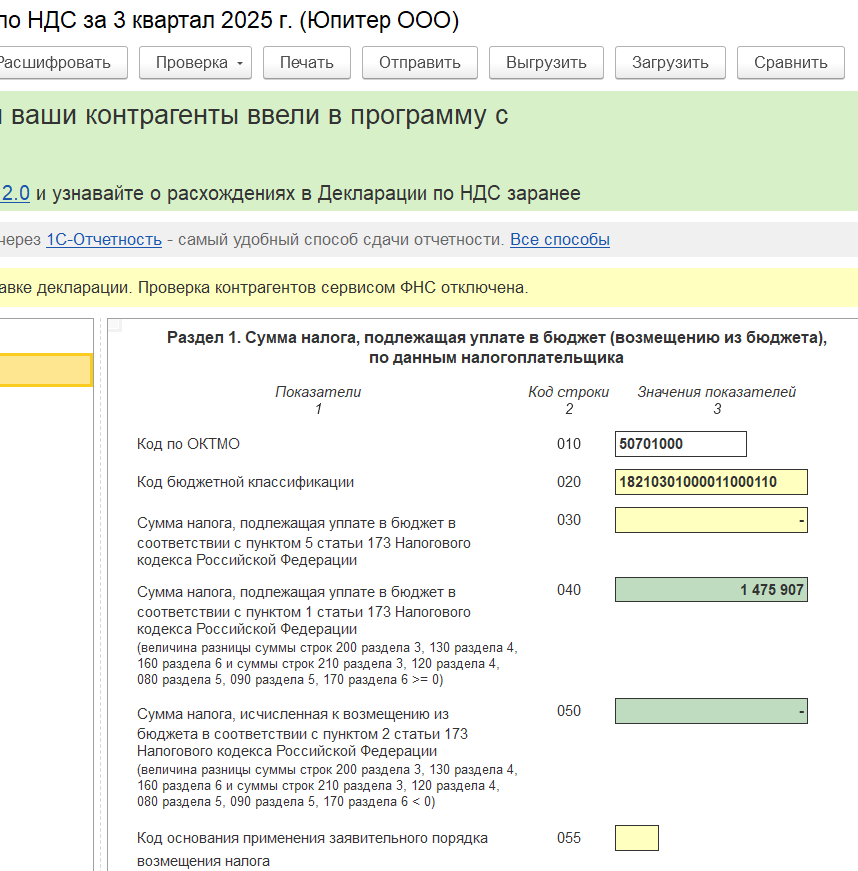Image resolution: width=858 pixels, height=871 pixels.
Task: Click the corner select-all cell of sheet
Action: click(x=115, y=325)
